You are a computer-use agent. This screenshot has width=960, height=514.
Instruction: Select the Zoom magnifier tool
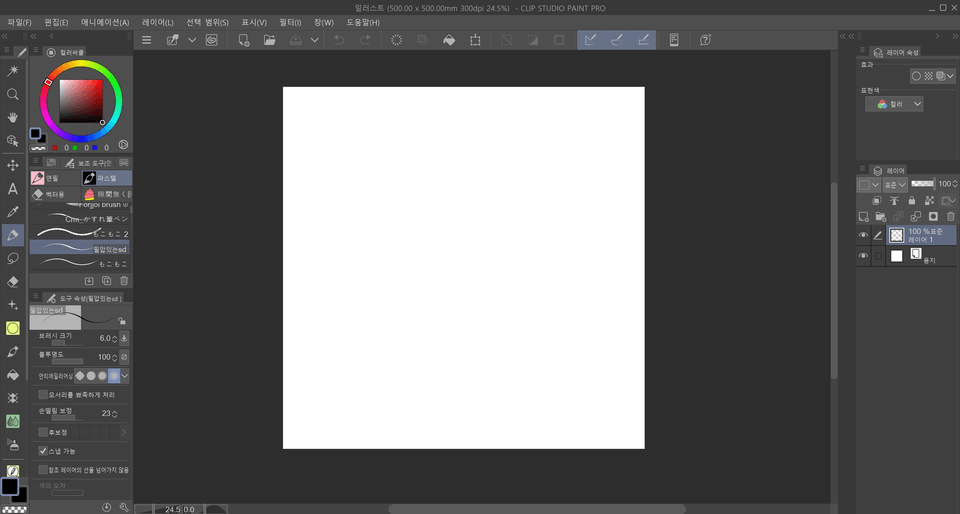tap(12, 94)
